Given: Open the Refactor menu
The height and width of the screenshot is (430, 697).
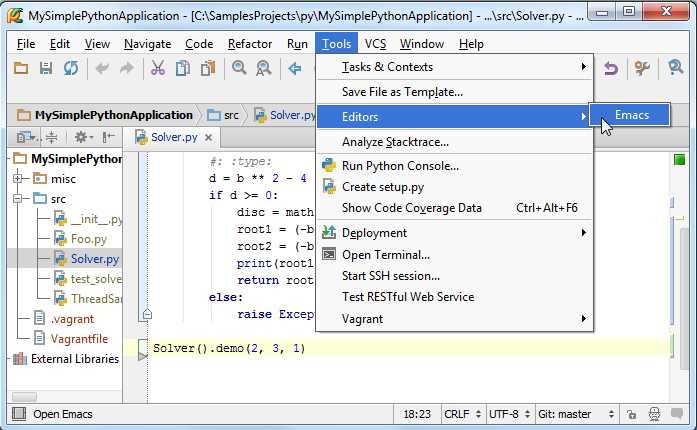Looking at the screenshot, I should [x=249, y=44].
